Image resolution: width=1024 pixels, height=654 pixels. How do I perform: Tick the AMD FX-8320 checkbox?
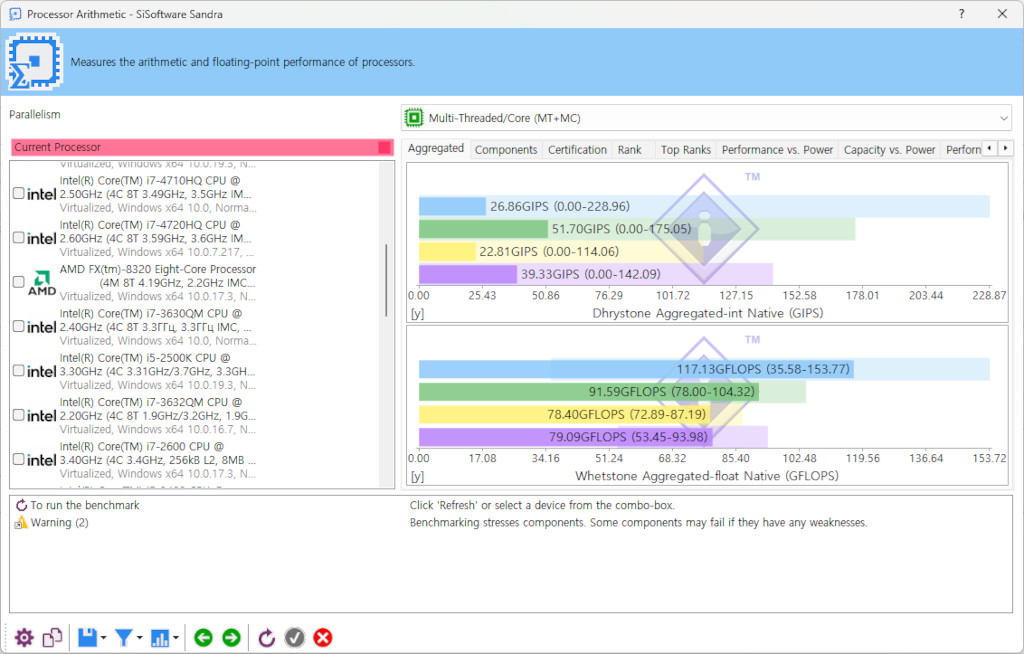(18, 282)
